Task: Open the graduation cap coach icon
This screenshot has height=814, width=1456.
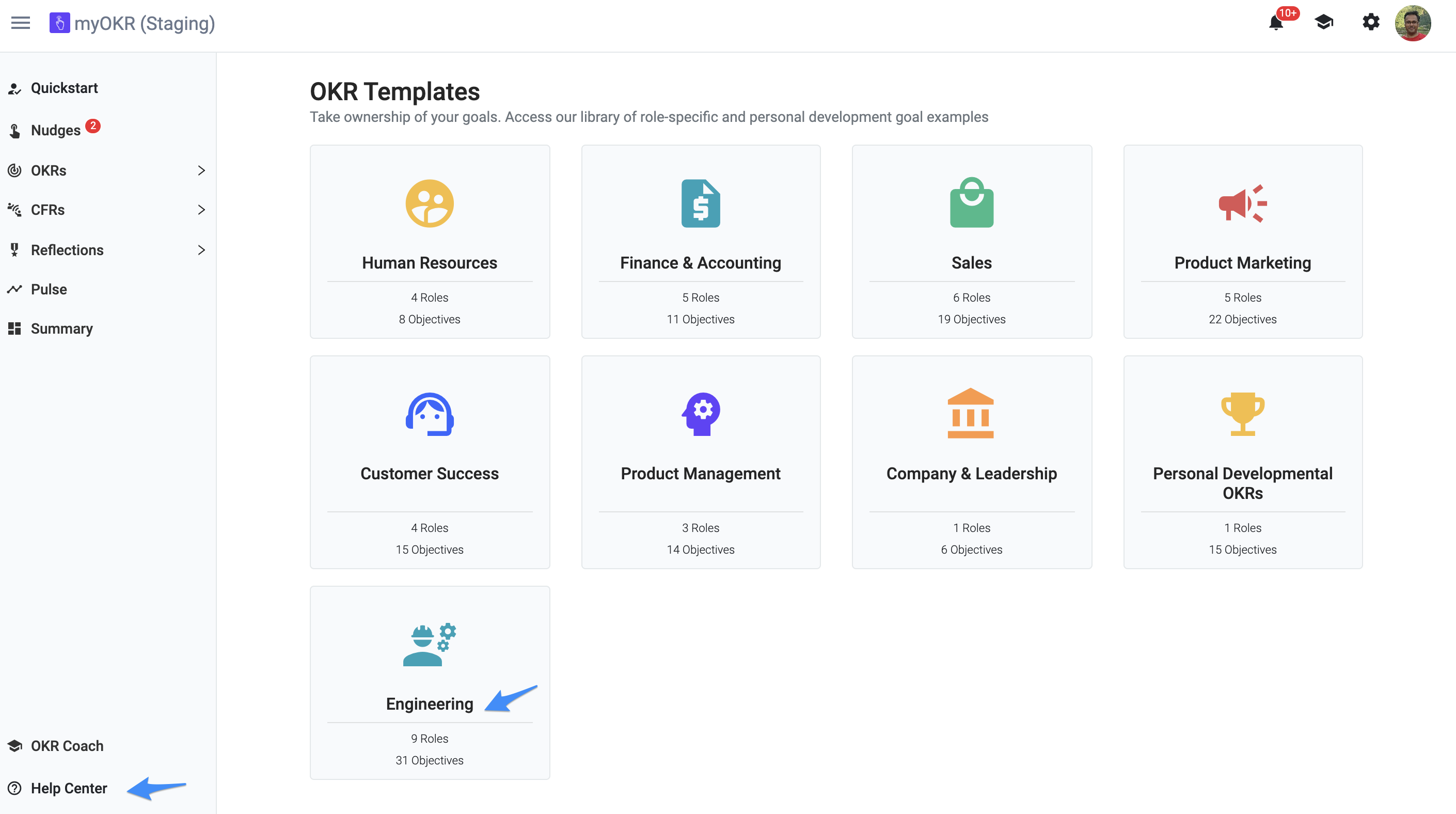Action: 1324,23
